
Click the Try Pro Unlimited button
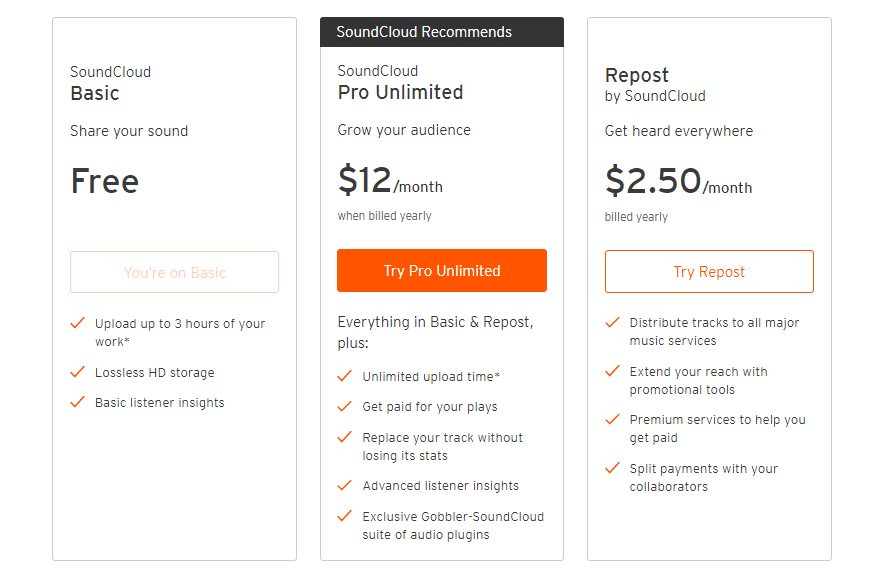441,270
